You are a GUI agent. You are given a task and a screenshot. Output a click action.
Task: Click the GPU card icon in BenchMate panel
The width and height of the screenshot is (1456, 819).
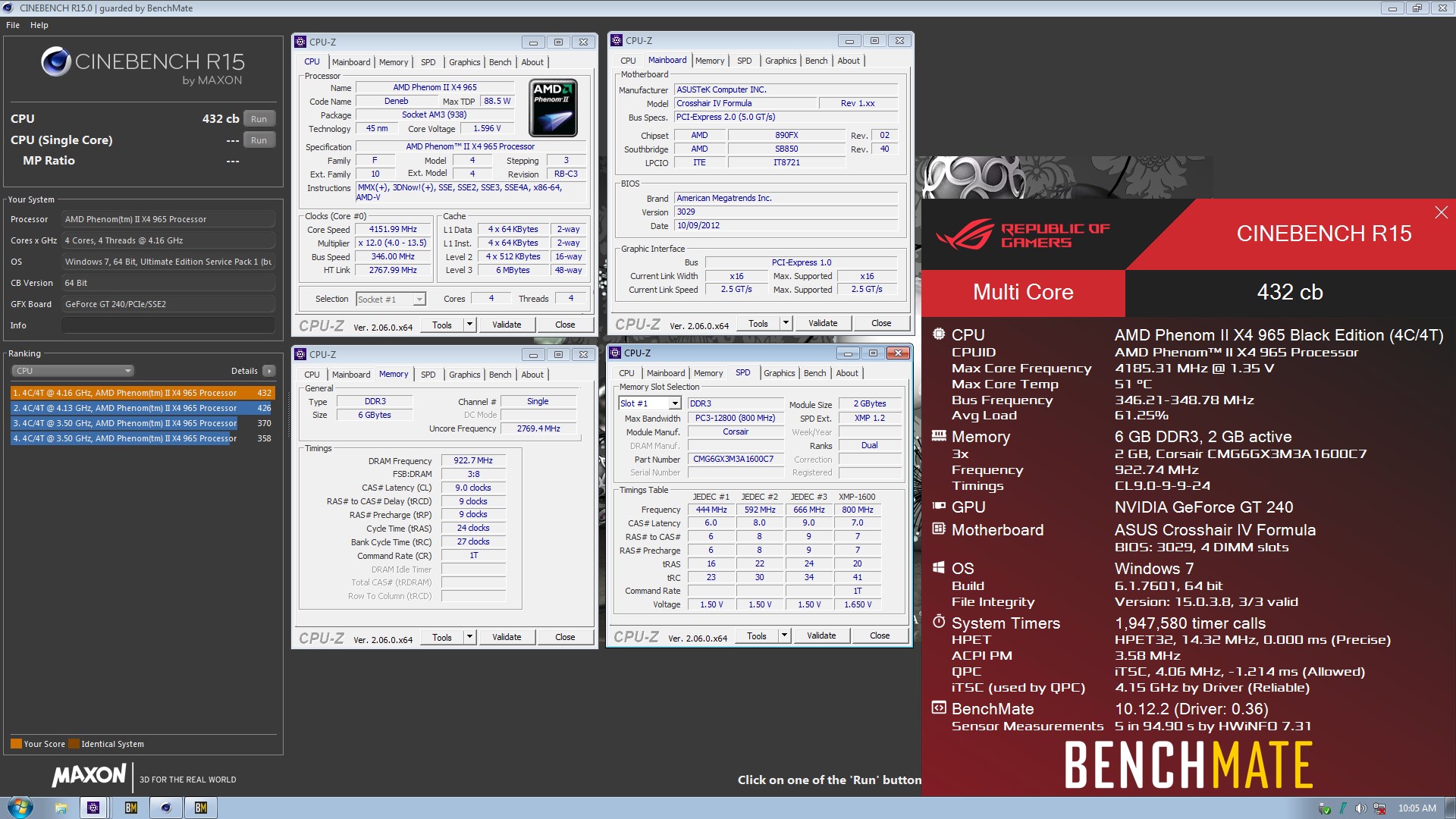tap(939, 506)
